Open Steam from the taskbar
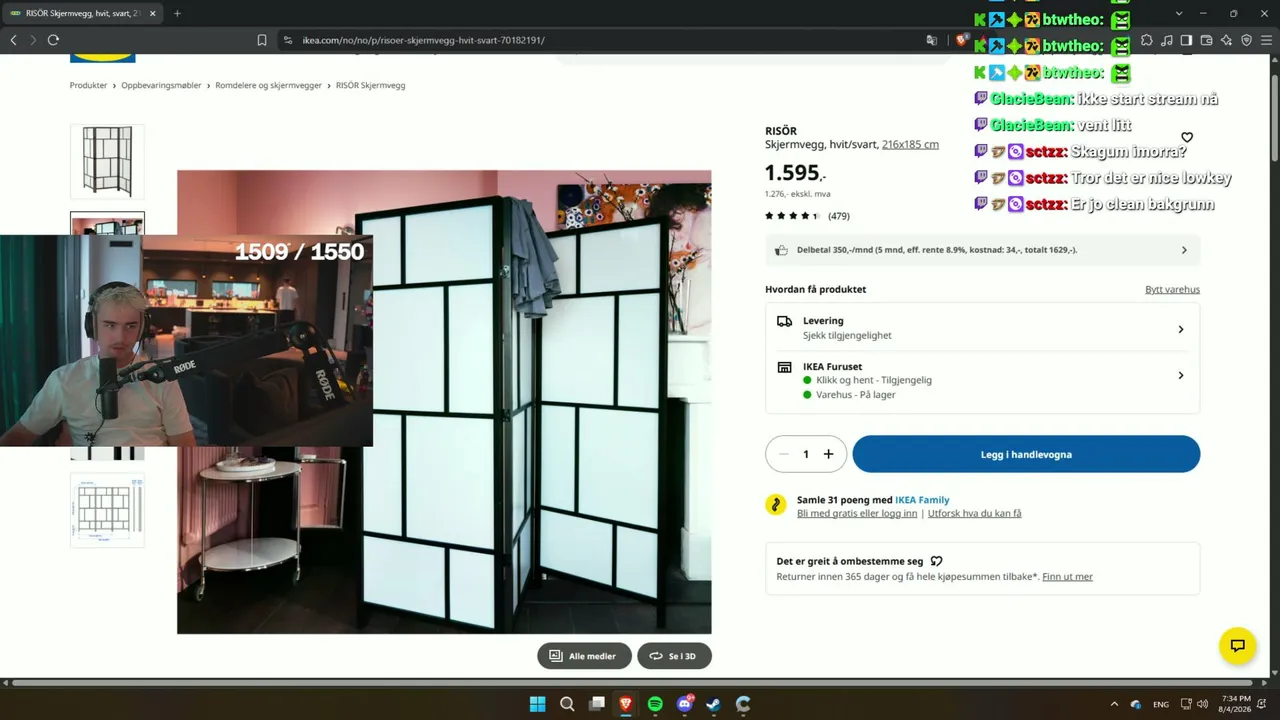Screen dimensions: 1280x720 click(714, 704)
